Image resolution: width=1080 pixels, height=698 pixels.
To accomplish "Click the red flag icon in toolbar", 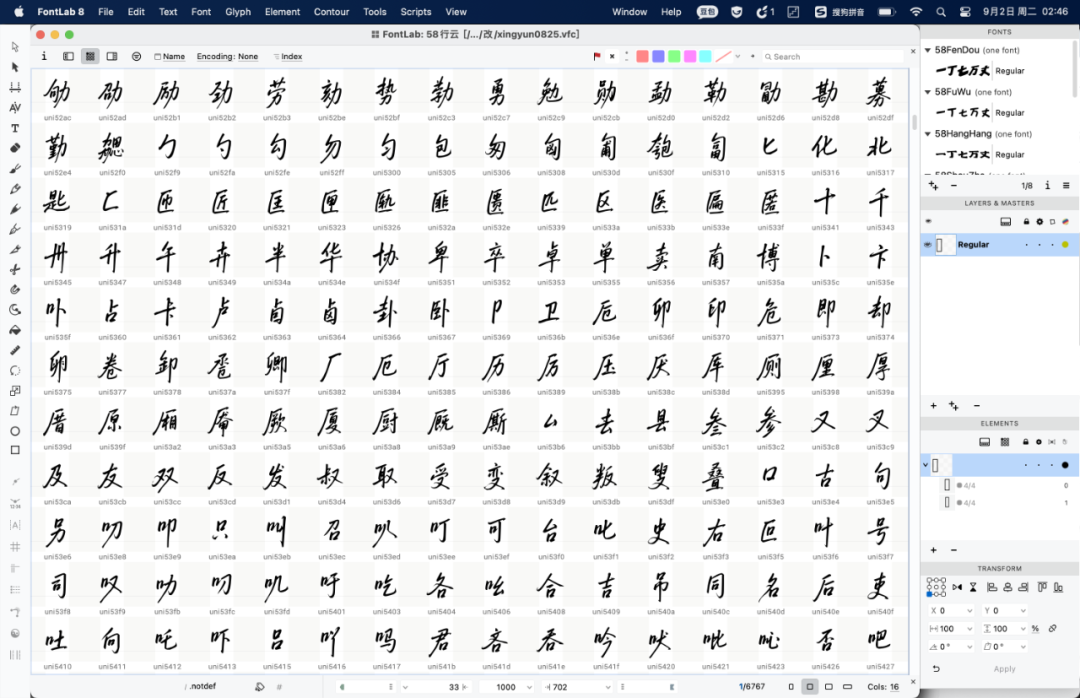I will pyautogui.click(x=597, y=57).
